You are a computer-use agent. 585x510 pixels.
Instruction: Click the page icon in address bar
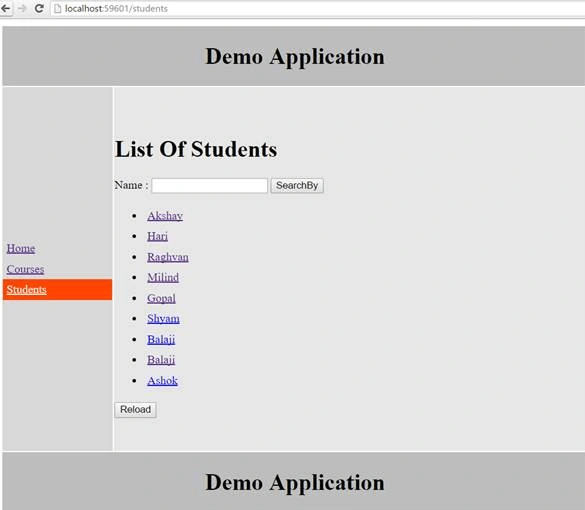[57, 8]
